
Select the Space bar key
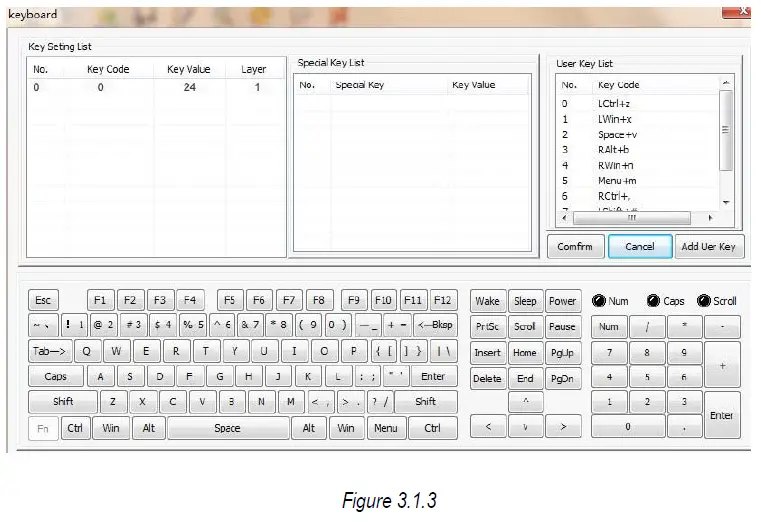pos(228,428)
